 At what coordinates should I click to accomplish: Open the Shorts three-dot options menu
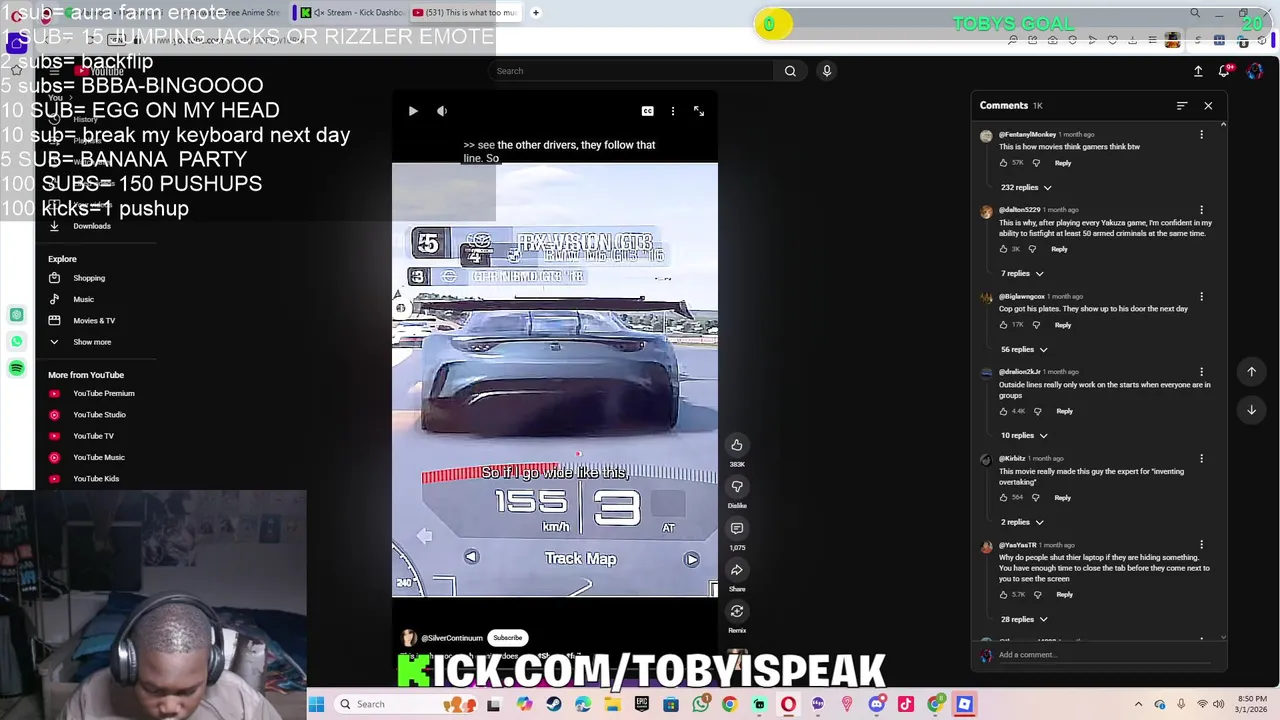point(673,111)
